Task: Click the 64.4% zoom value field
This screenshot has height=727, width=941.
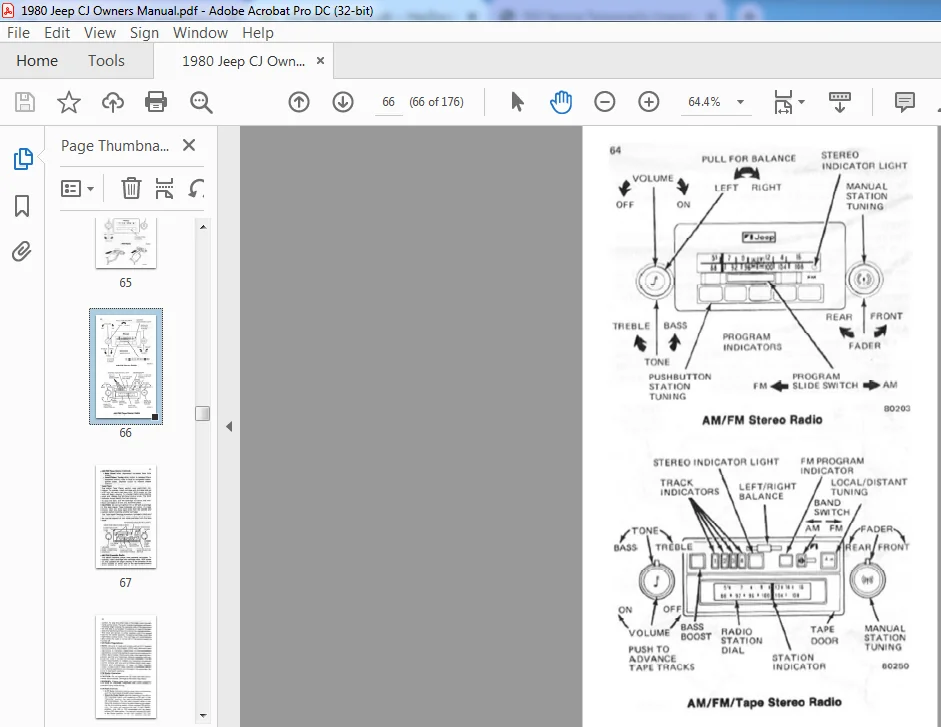Action: pos(704,102)
